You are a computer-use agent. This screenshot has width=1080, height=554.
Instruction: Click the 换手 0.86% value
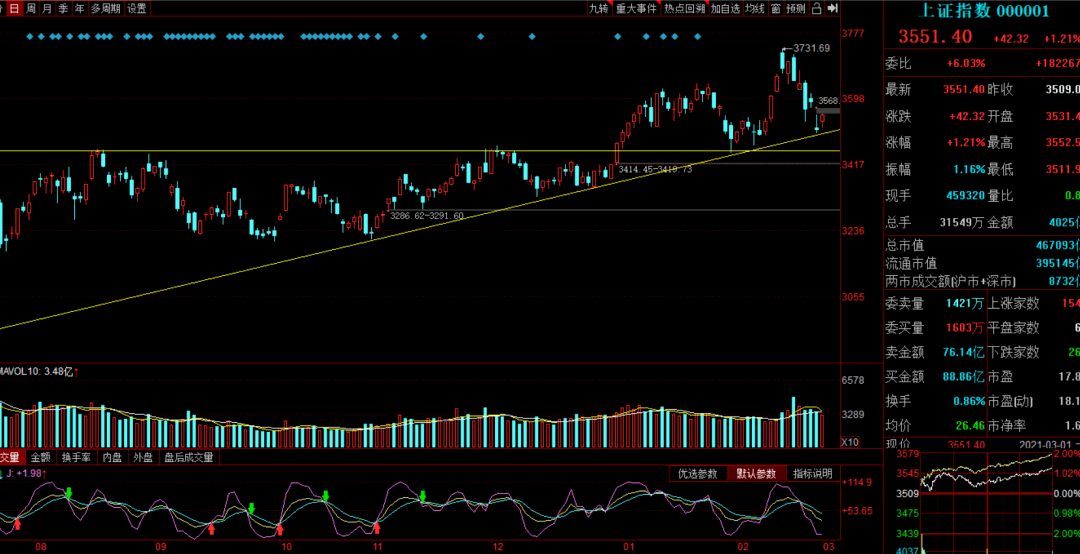(968, 401)
